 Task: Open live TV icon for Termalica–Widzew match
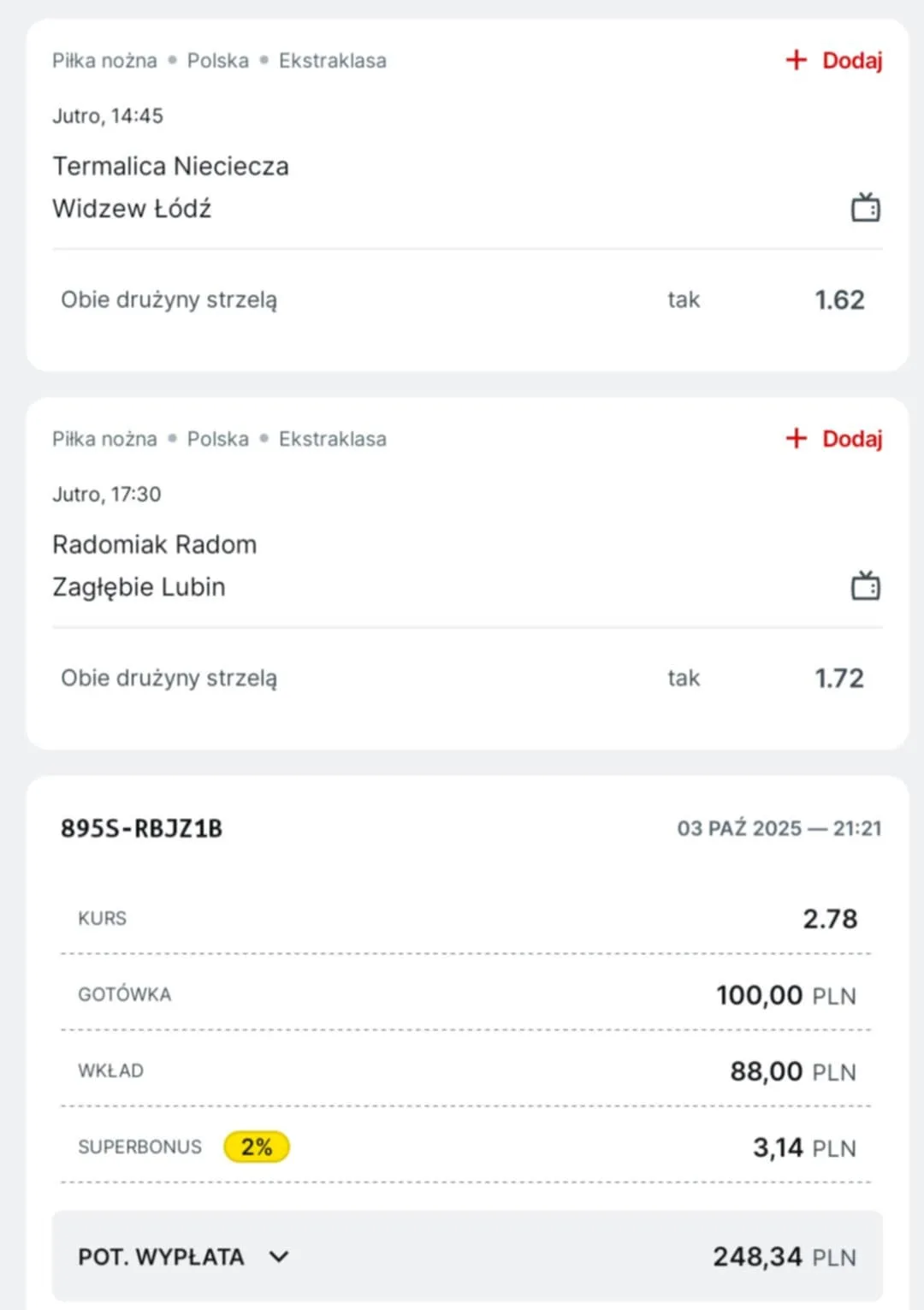click(x=865, y=207)
